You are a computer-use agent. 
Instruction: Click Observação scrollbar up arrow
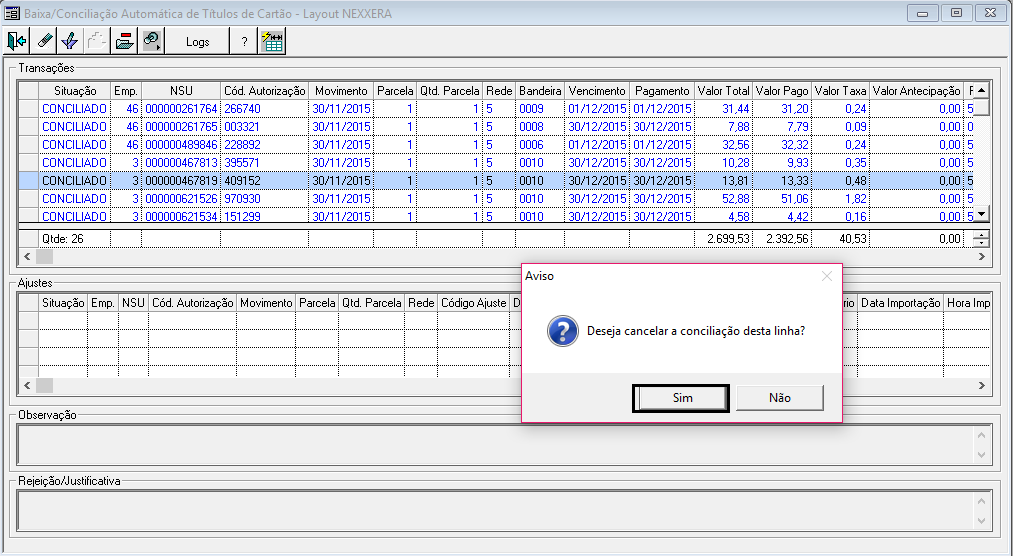[981, 435]
